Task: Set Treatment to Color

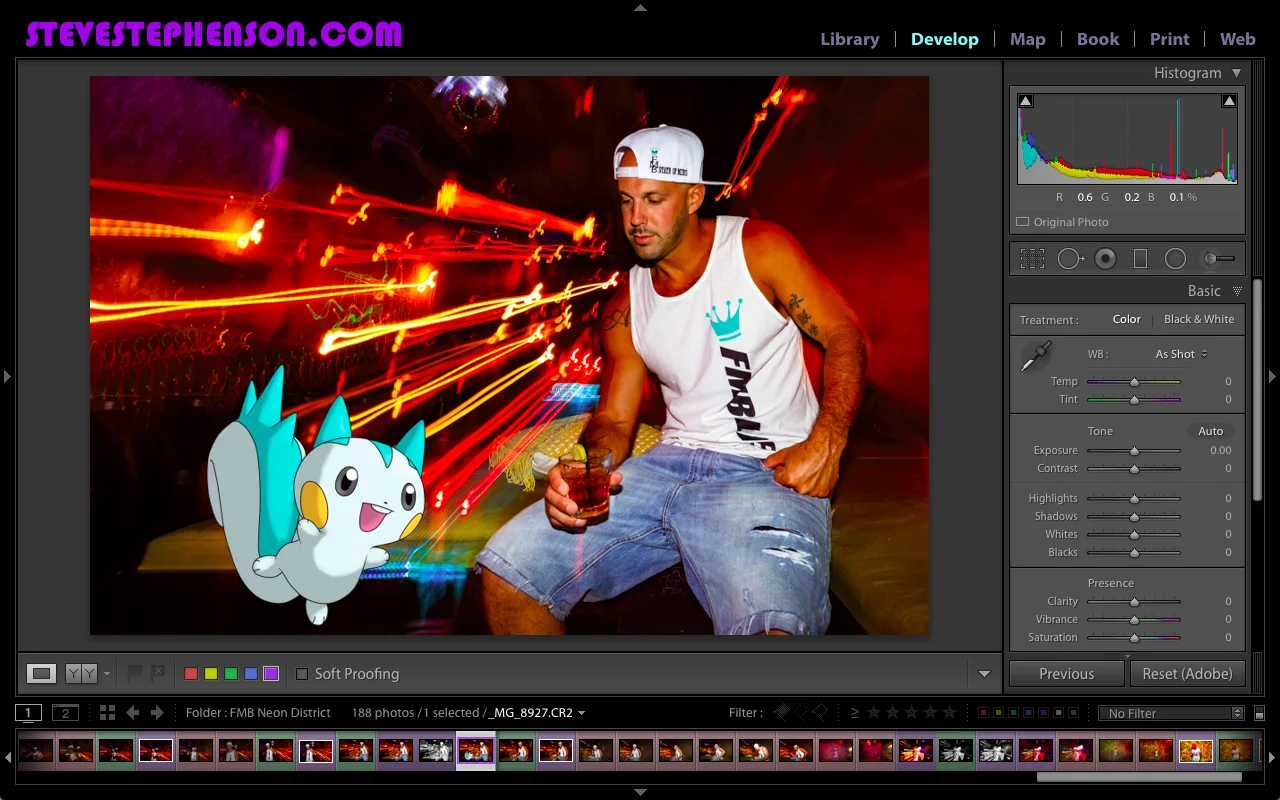Action: click(1127, 319)
